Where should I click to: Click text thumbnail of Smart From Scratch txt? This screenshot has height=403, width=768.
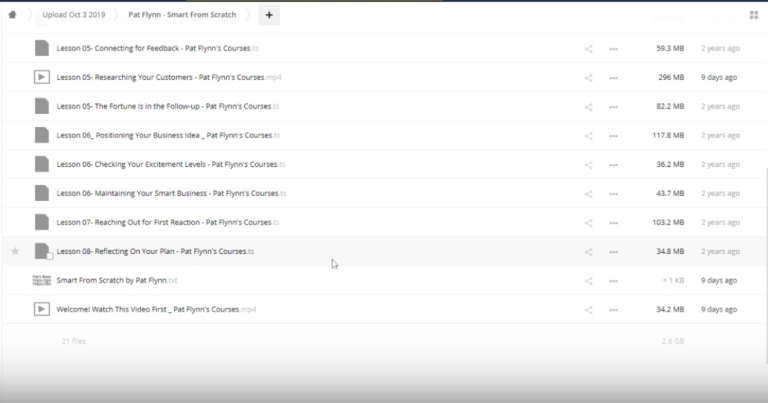click(x=42, y=280)
